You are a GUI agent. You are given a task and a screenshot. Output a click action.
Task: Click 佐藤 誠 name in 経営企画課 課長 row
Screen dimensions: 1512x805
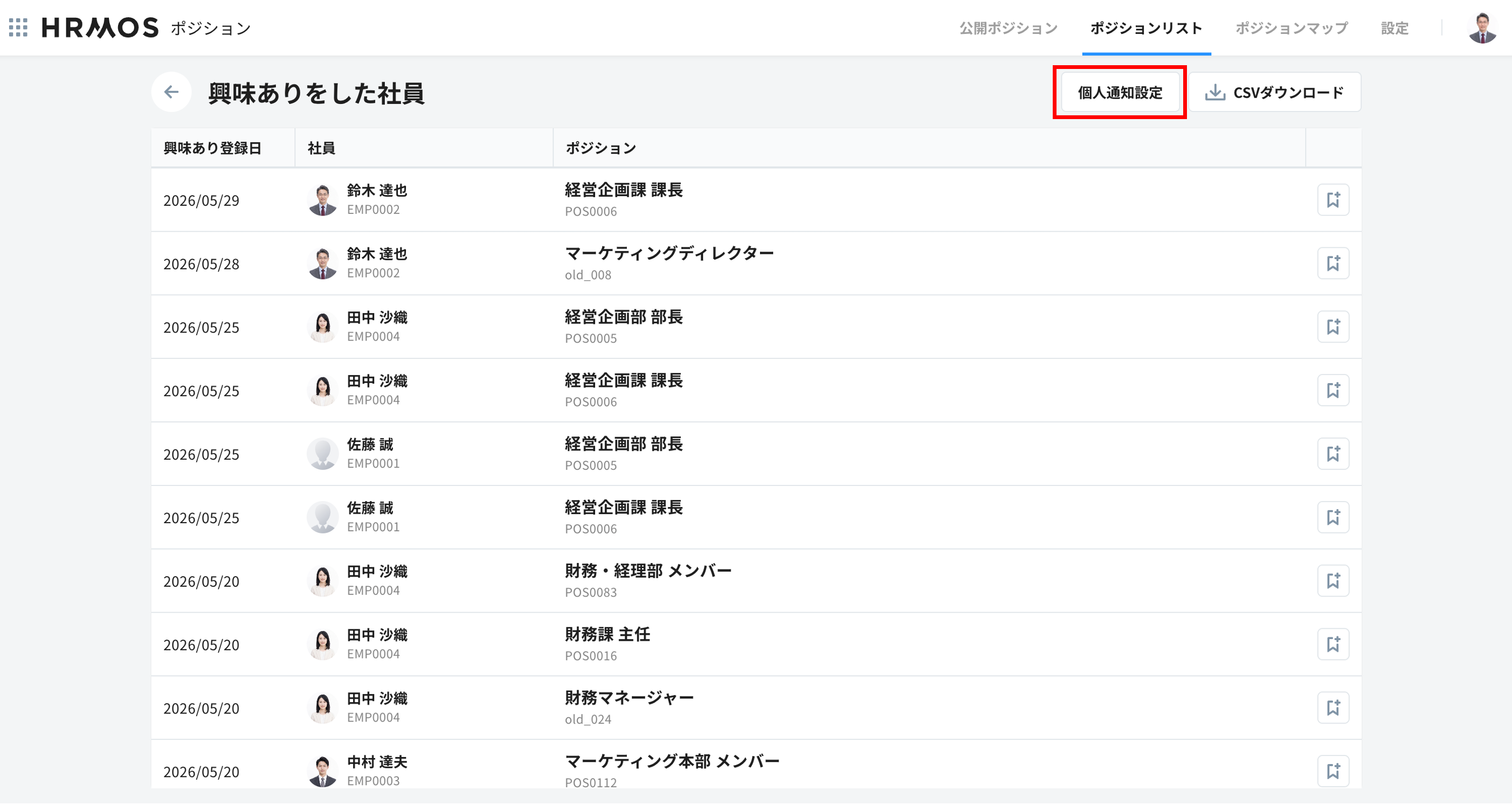pyautogui.click(x=370, y=508)
